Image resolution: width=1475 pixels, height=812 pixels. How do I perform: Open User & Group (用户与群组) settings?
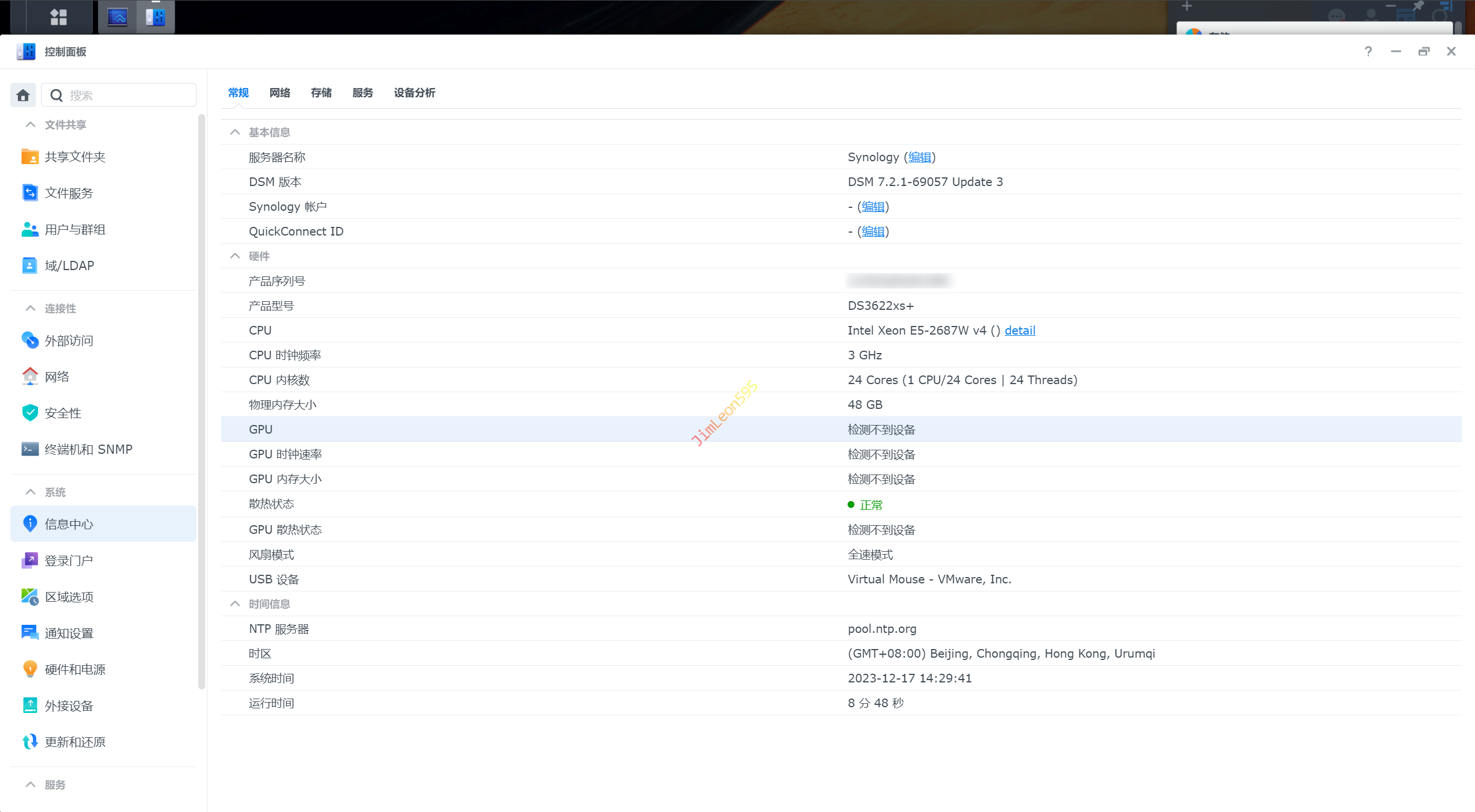75,229
